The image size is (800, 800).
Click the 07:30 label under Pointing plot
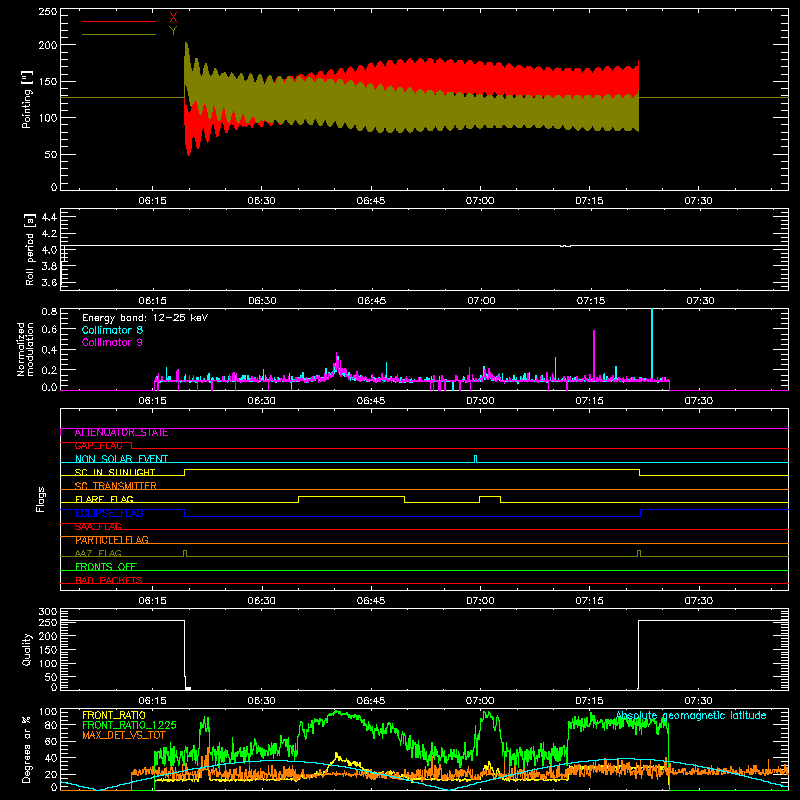tap(698, 201)
